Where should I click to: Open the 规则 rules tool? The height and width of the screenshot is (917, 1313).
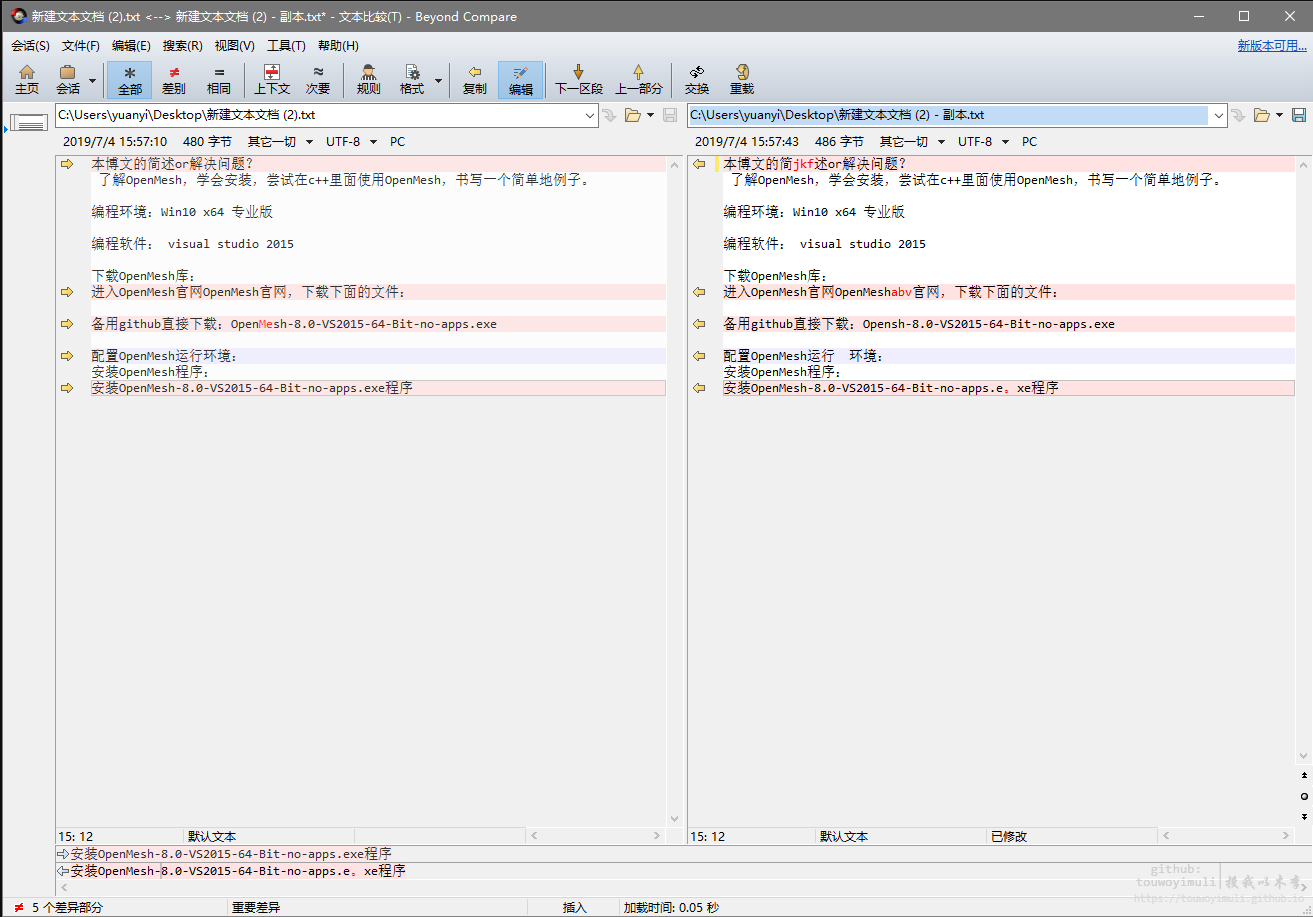369,80
